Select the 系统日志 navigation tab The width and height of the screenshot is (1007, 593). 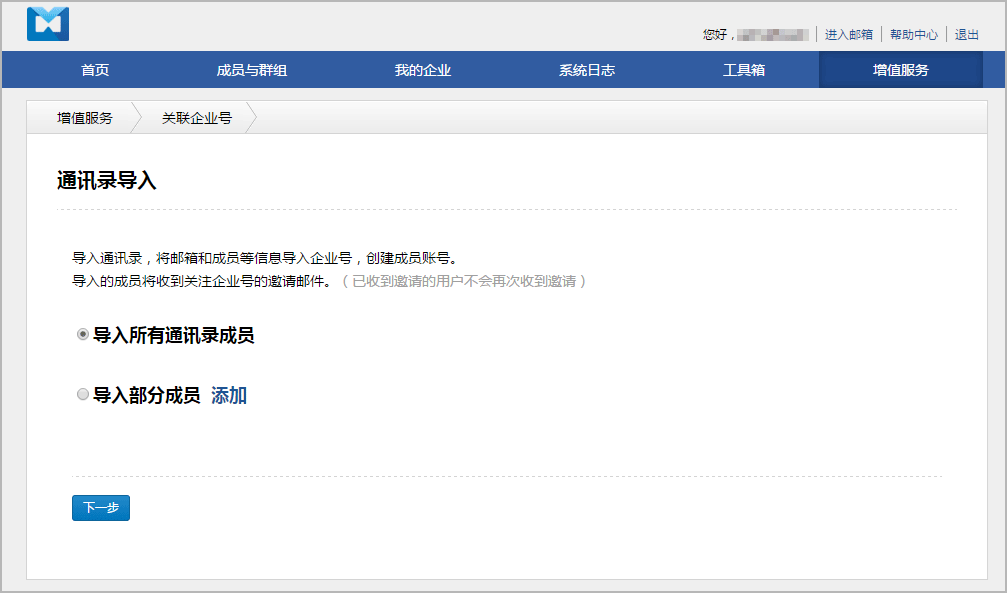(586, 70)
